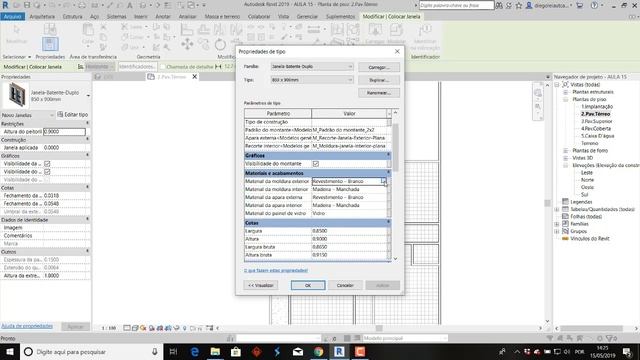Click the Duplicar... button
Image resolution: width=640 pixels, height=360 pixels.
tap(379, 80)
